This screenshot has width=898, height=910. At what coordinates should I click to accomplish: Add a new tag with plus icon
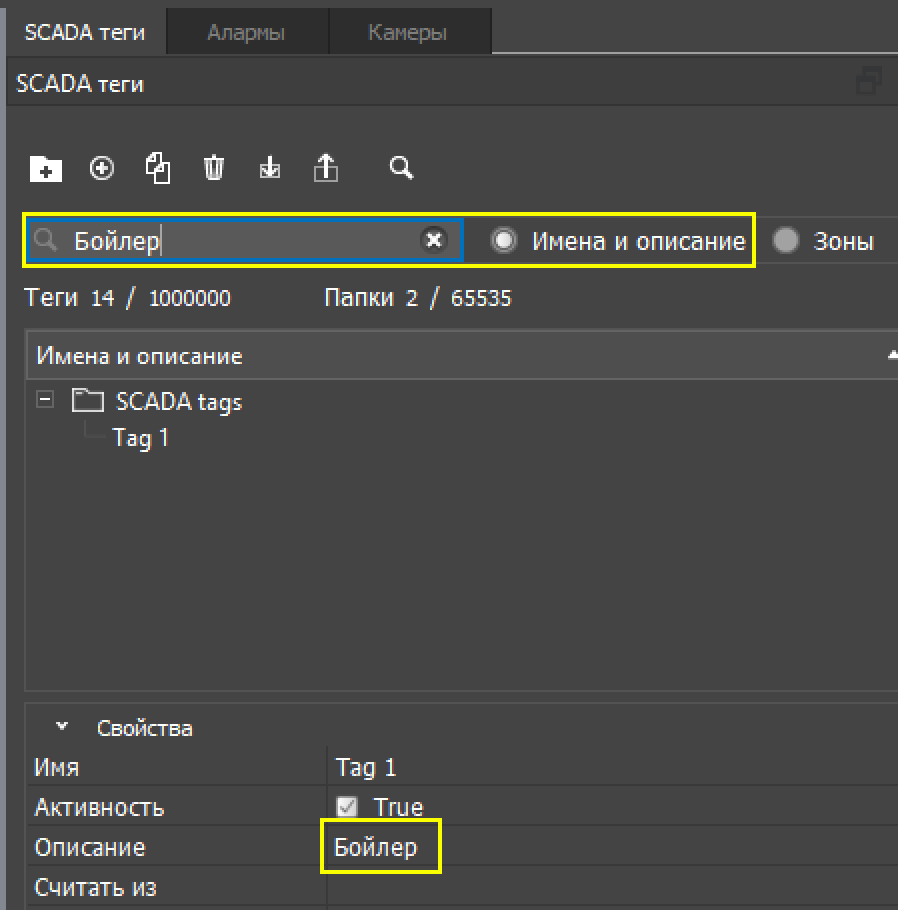tap(102, 168)
